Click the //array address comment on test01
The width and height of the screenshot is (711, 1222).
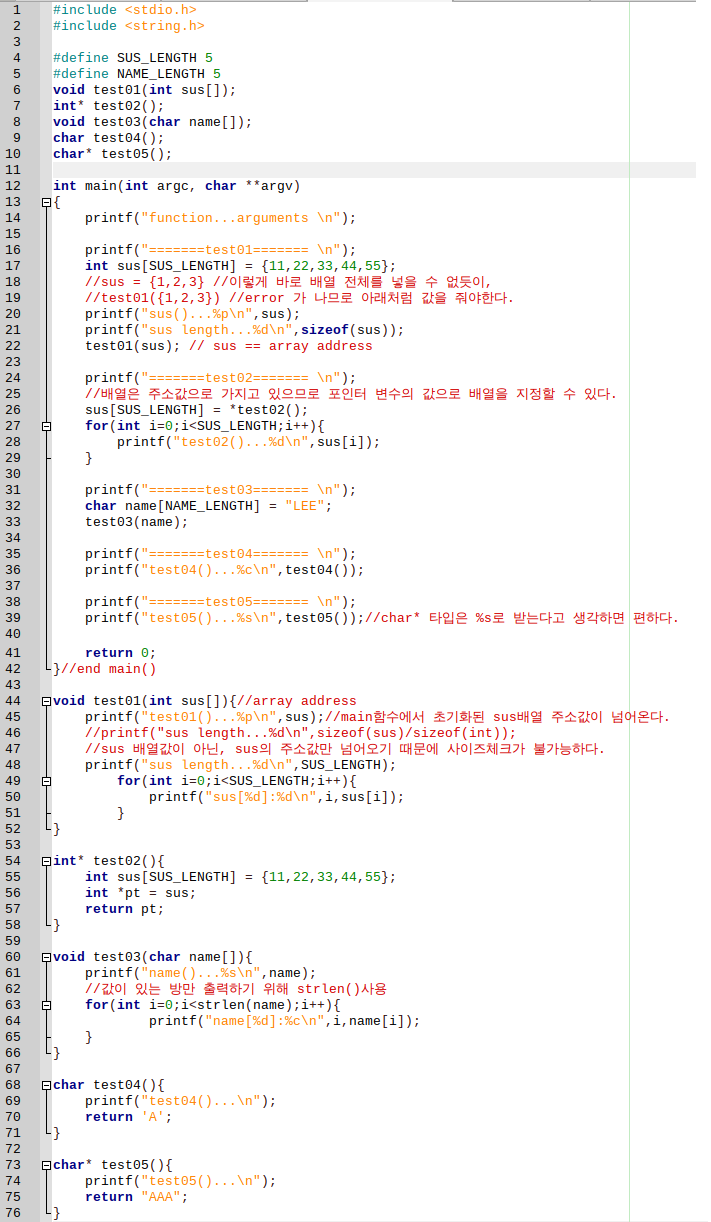click(x=297, y=701)
